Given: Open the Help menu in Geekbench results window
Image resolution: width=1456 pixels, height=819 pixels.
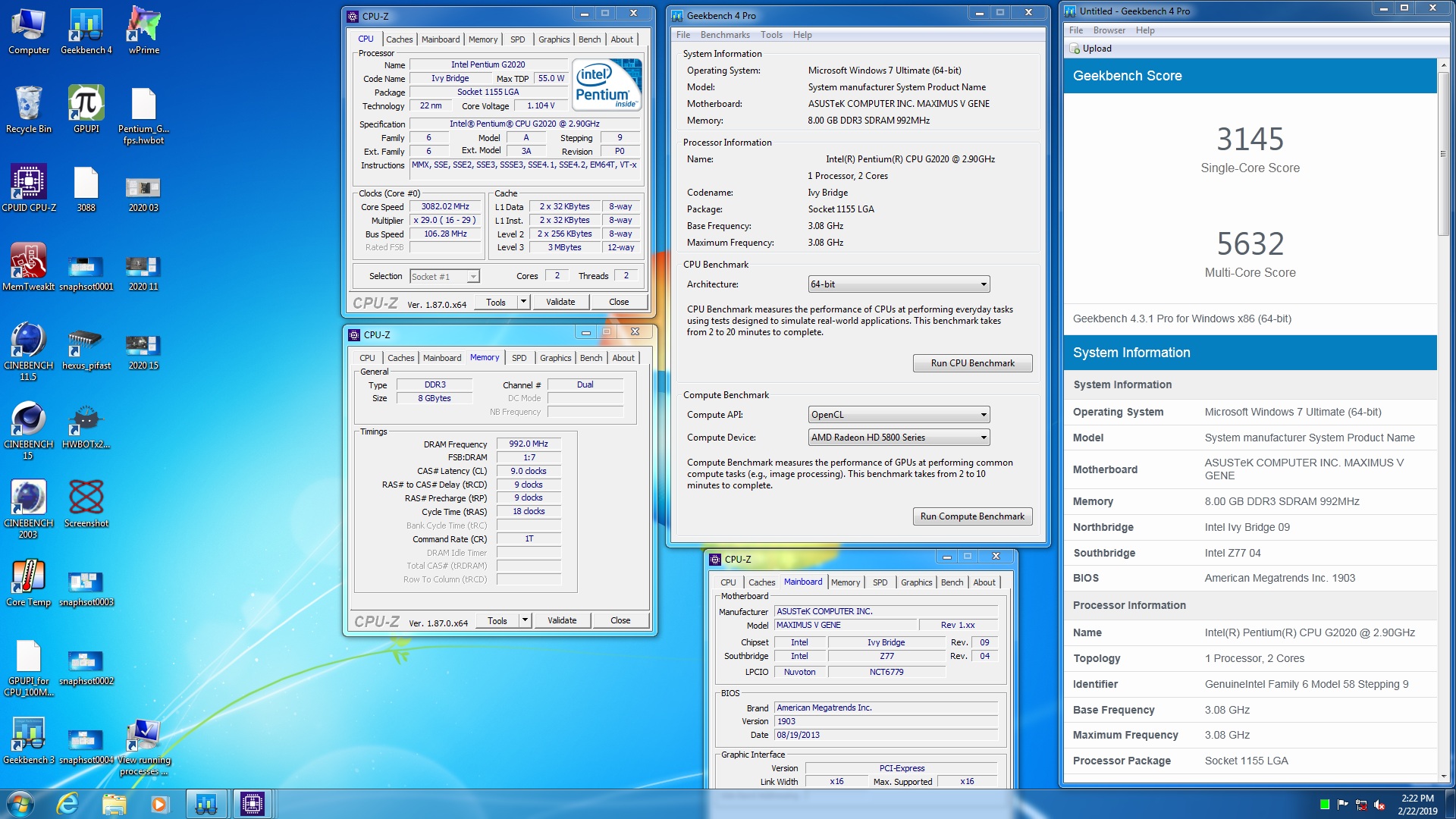Looking at the screenshot, I should 1145,30.
